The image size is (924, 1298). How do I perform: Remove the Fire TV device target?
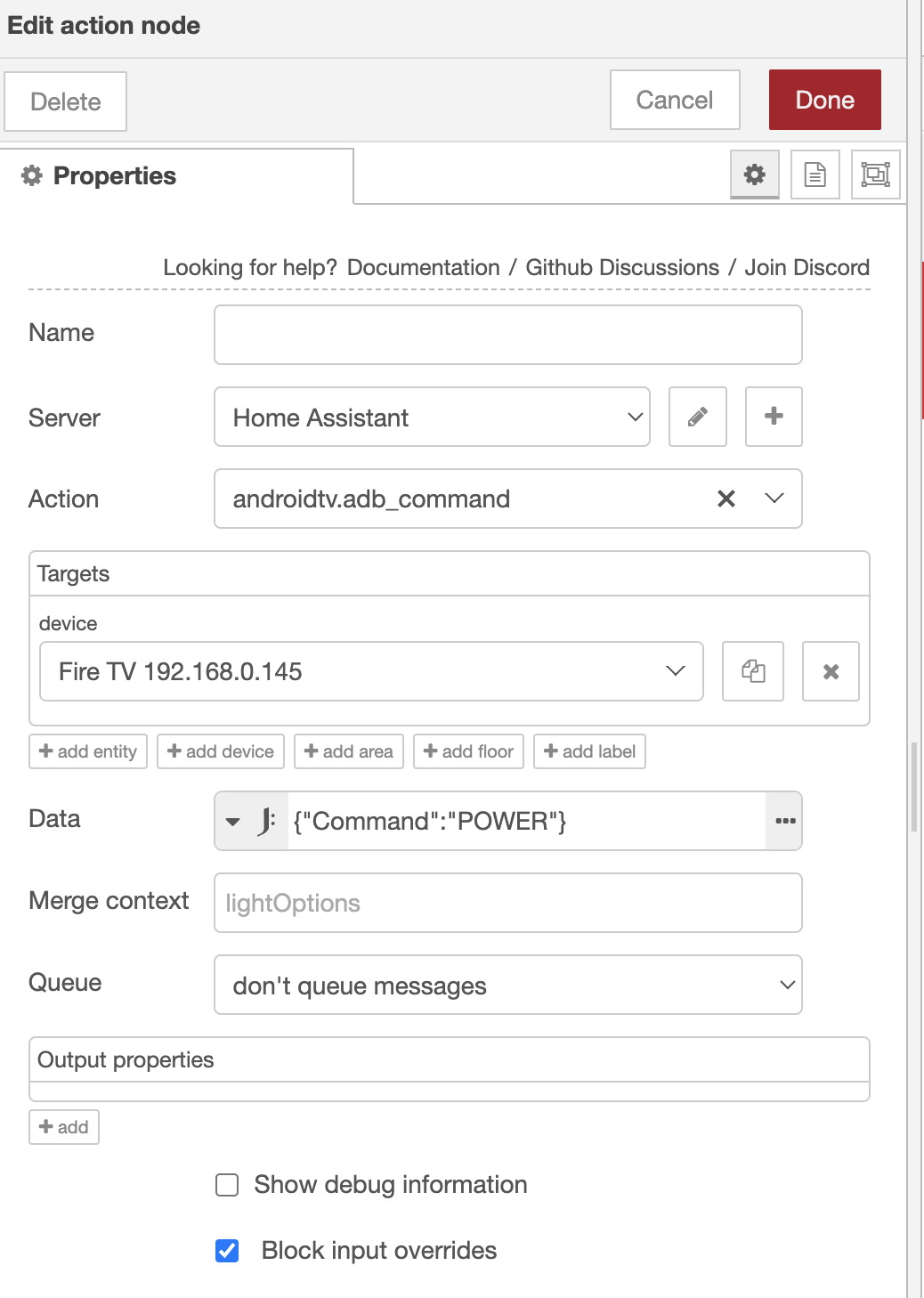coord(831,671)
